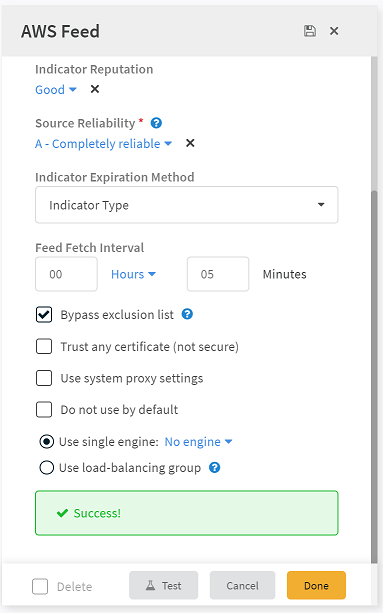Expand the A - Completely reliable dropdown
383x613 pixels.
click(x=103, y=143)
